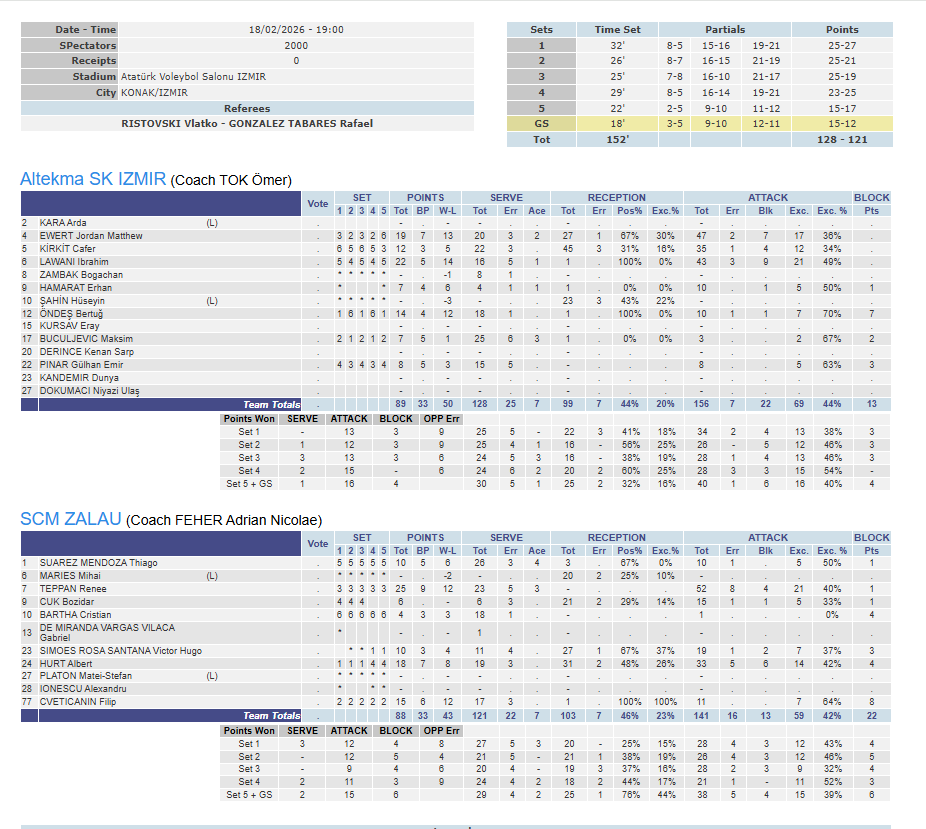Click the Golden Set GS row label
Image resolution: width=926 pixels, height=829 pixels.
click(x=541, y=123)
